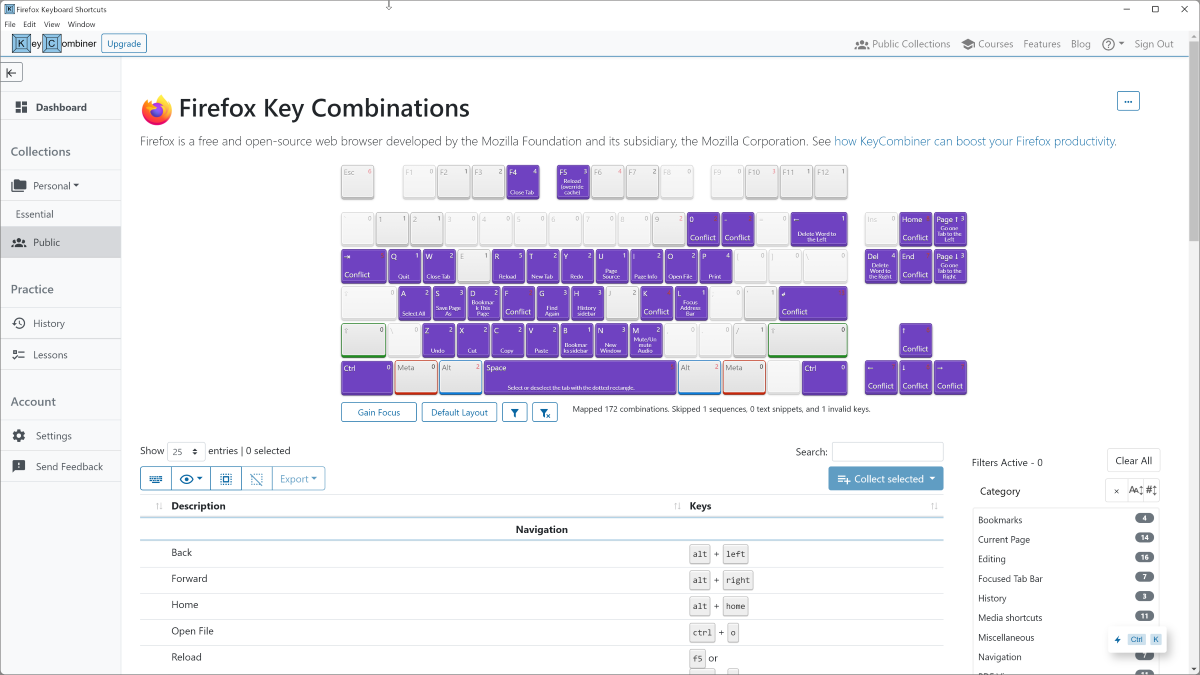This screenshot has height=675, width=1200.
Task: Open Courses in top bar
Action: pos(987,44)
